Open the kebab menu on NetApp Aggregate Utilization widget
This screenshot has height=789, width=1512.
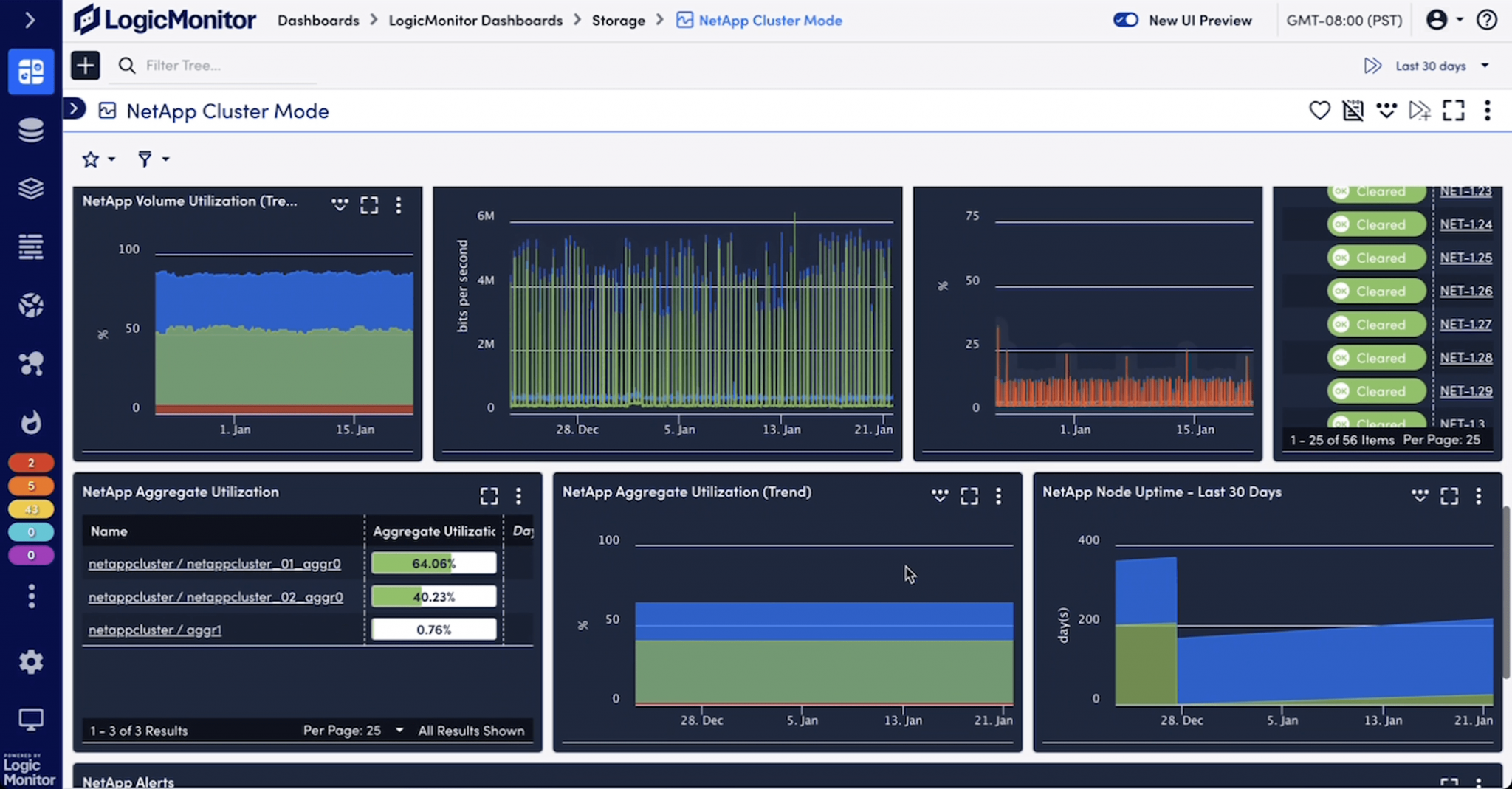[x=519, y=495]
